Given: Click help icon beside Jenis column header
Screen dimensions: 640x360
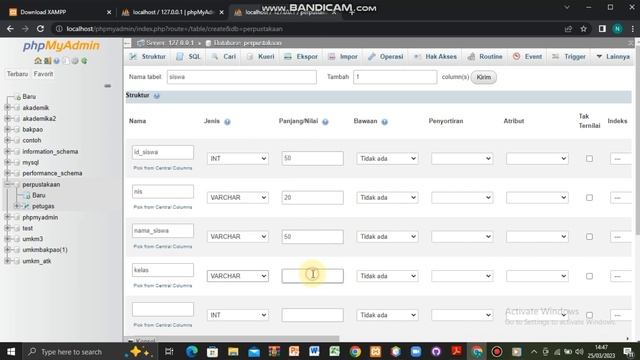Looking at the screenshot, I should coord(227,122).
